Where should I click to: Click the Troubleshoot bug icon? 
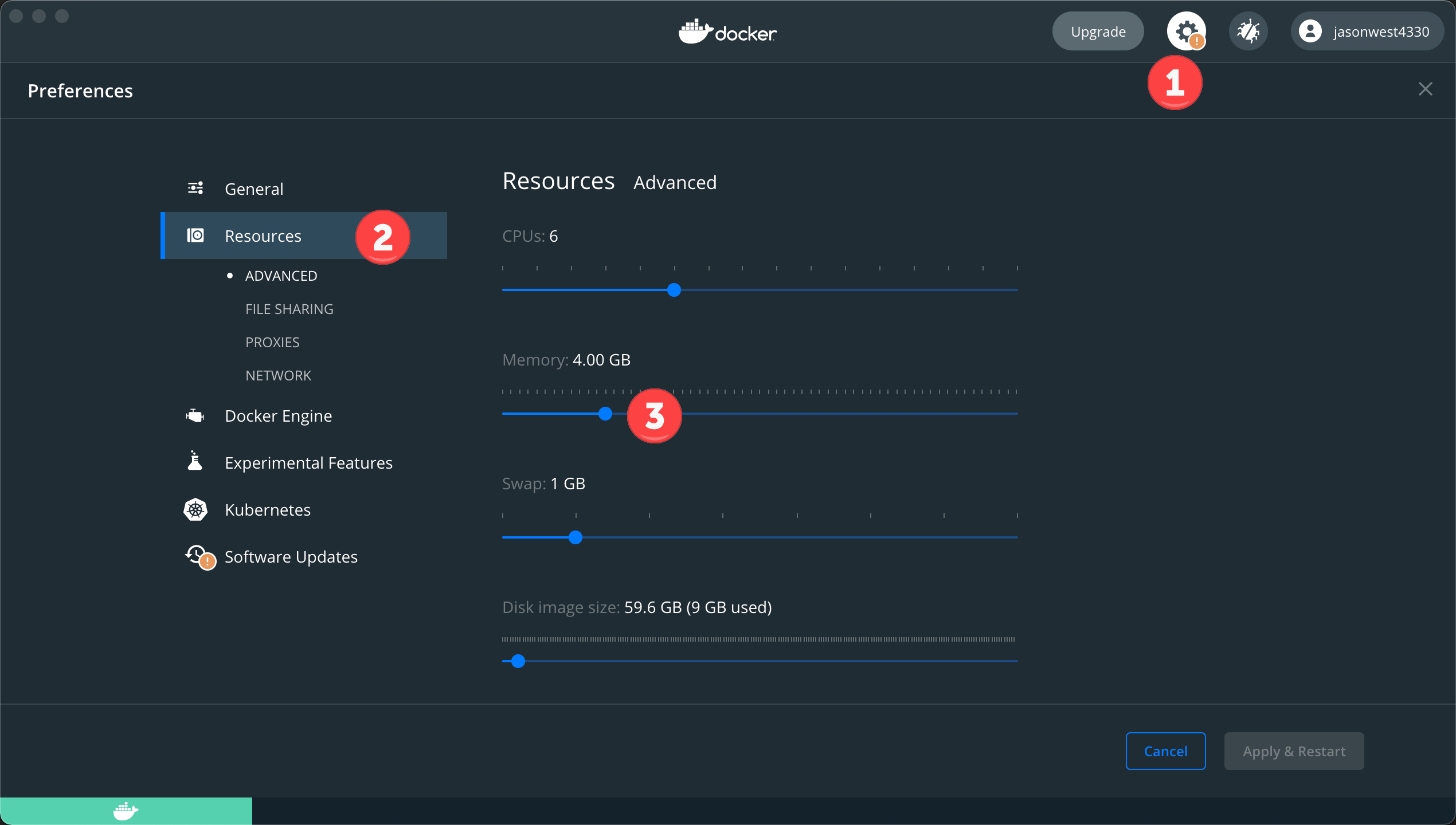pyautogui.click(x=1248, y=31)
